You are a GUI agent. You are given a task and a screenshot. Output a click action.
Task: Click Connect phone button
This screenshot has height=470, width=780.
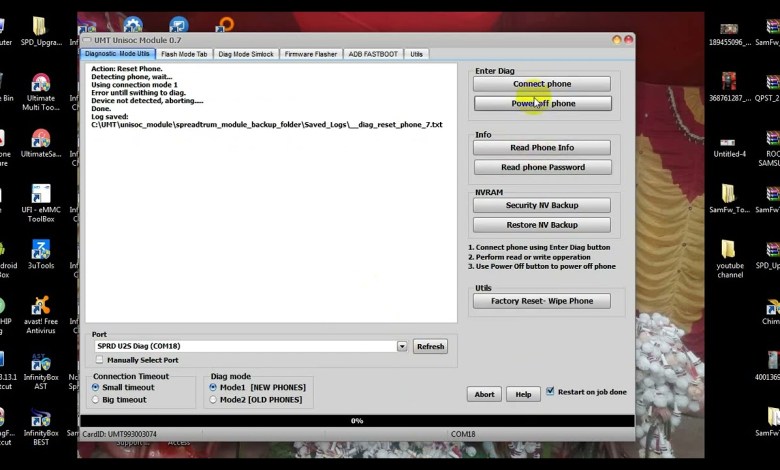point(542,84)
